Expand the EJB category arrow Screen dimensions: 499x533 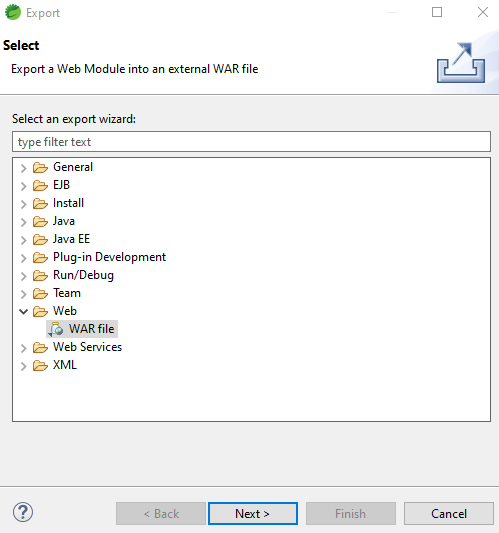pyautogui.click(x=23, y=186)
